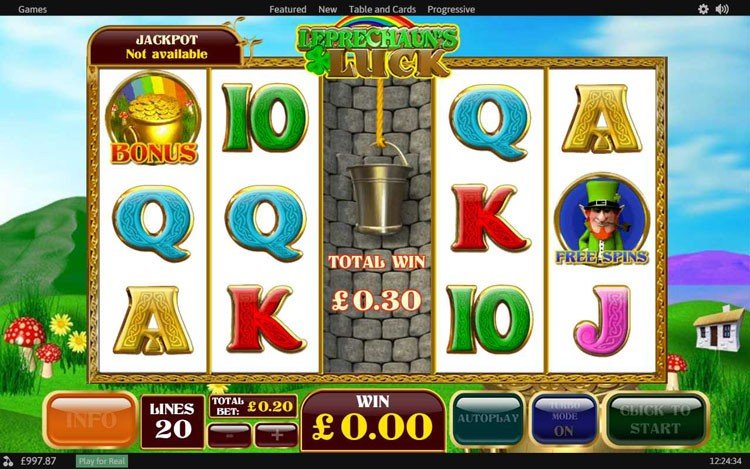Open the settings gear icon
The width and height of the screenshot is (750, 469).
[703, 9]
